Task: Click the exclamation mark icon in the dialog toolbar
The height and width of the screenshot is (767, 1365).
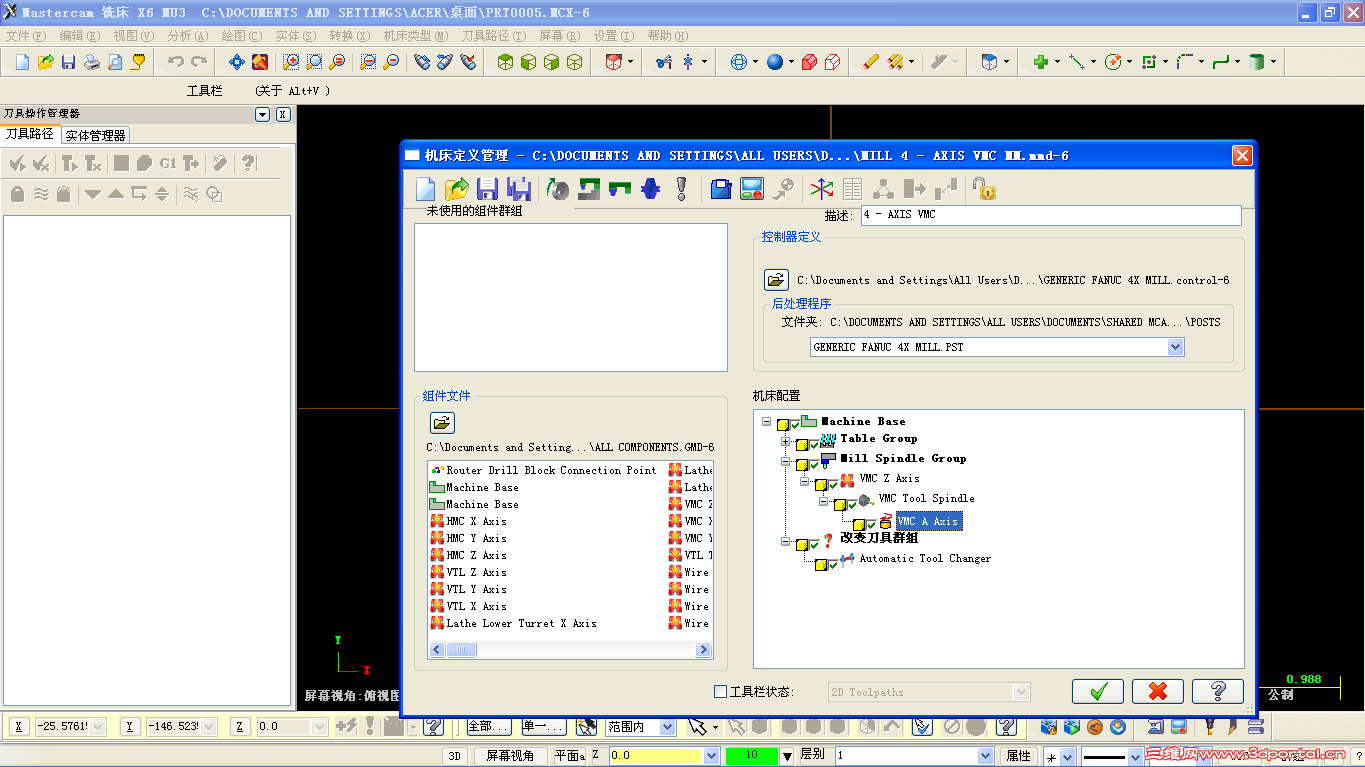Action: (682, 189)
